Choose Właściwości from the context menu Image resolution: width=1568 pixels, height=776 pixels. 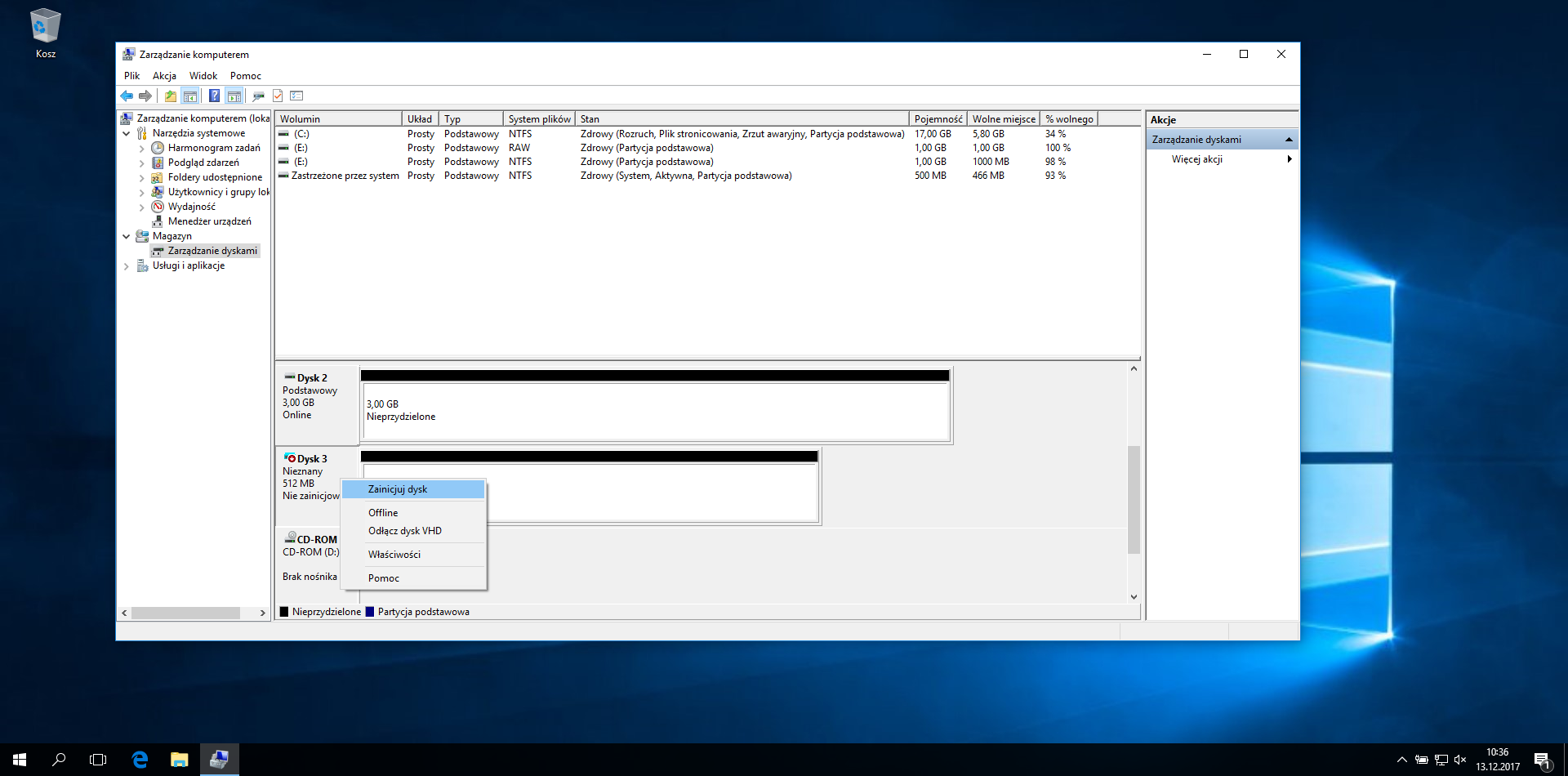pyautogui.click(x=413, y=555)
